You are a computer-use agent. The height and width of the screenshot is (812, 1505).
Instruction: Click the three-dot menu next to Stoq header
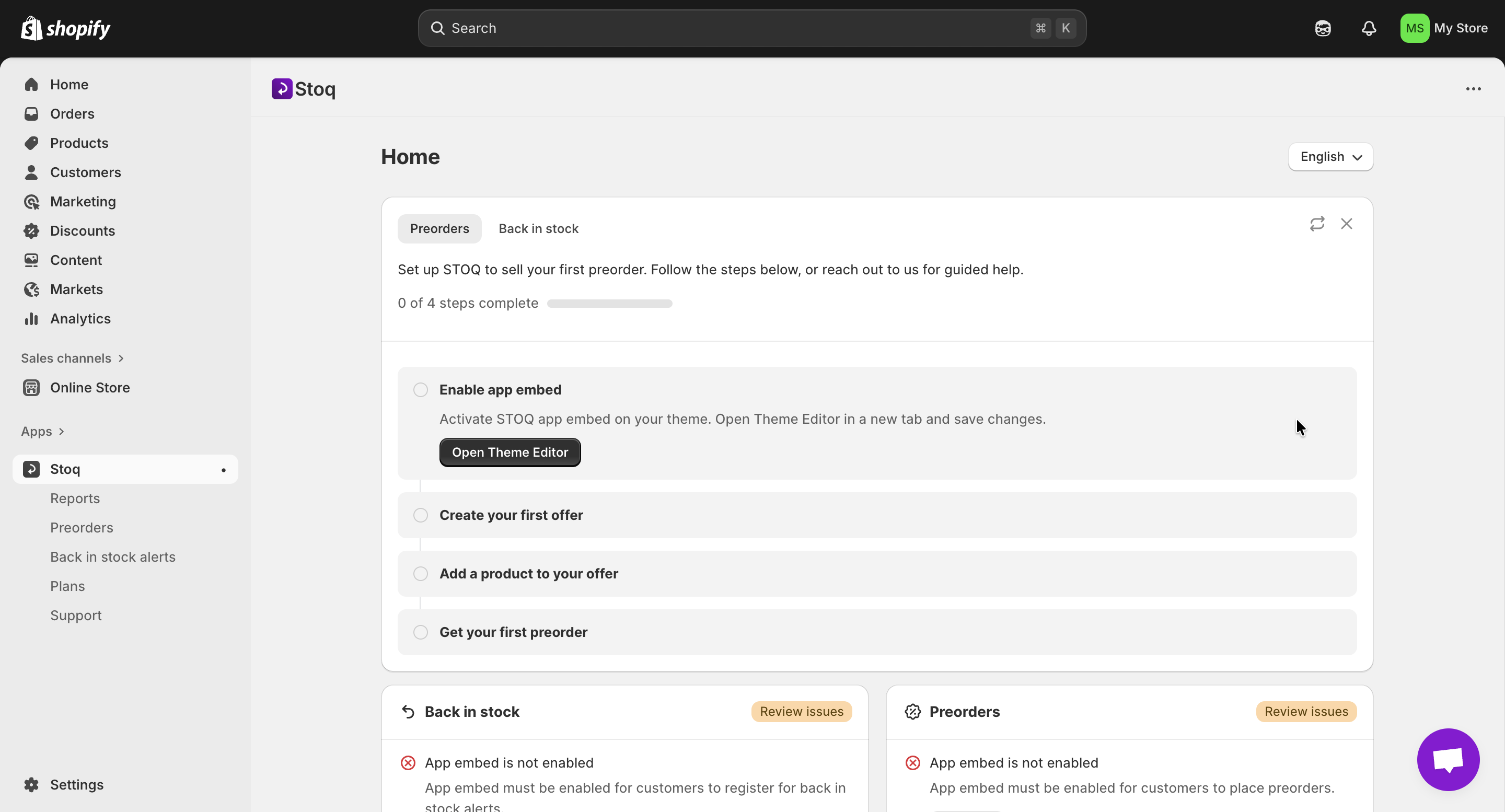1473,89
